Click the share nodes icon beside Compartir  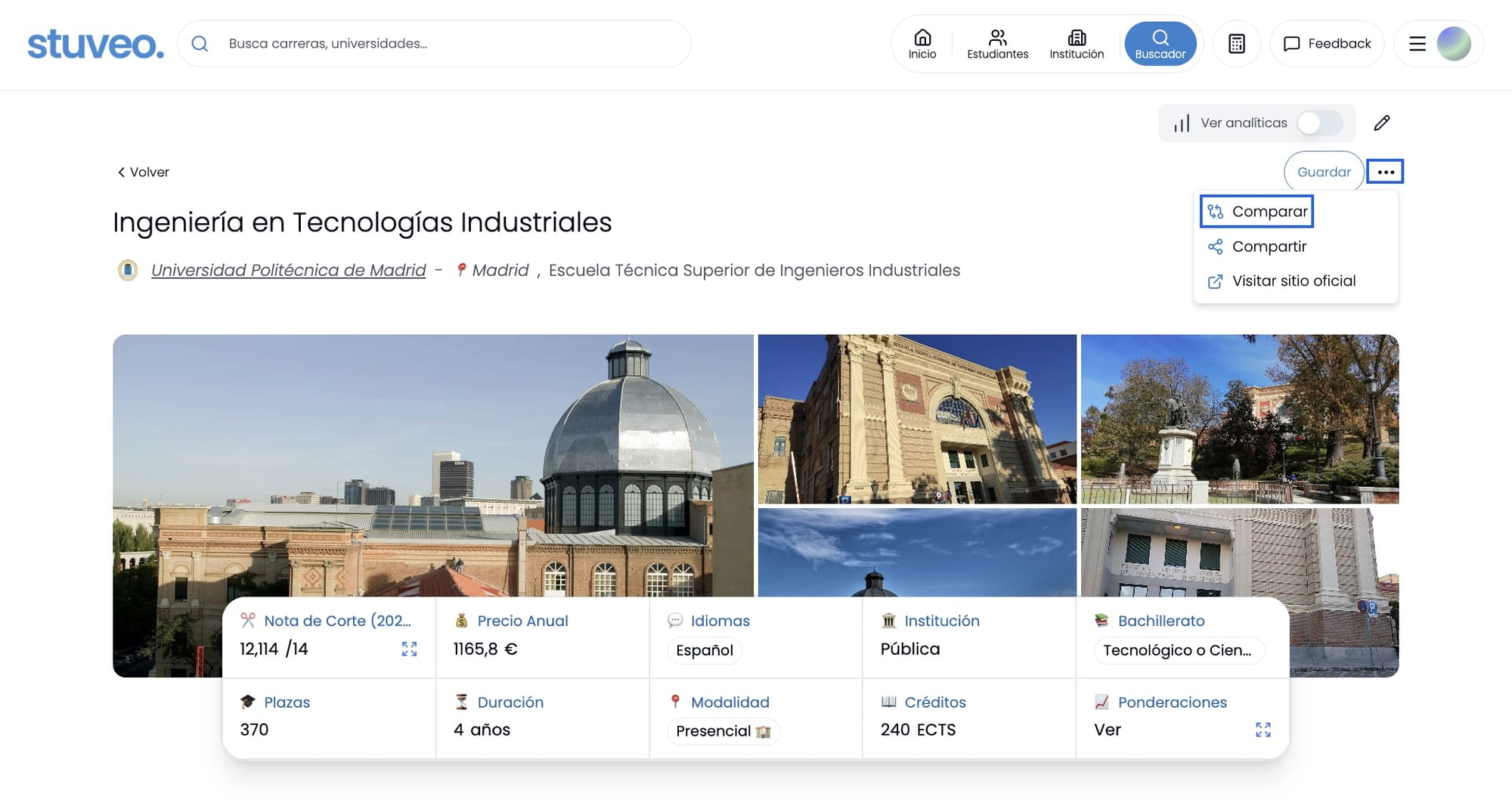click(x=1215, y=246)
